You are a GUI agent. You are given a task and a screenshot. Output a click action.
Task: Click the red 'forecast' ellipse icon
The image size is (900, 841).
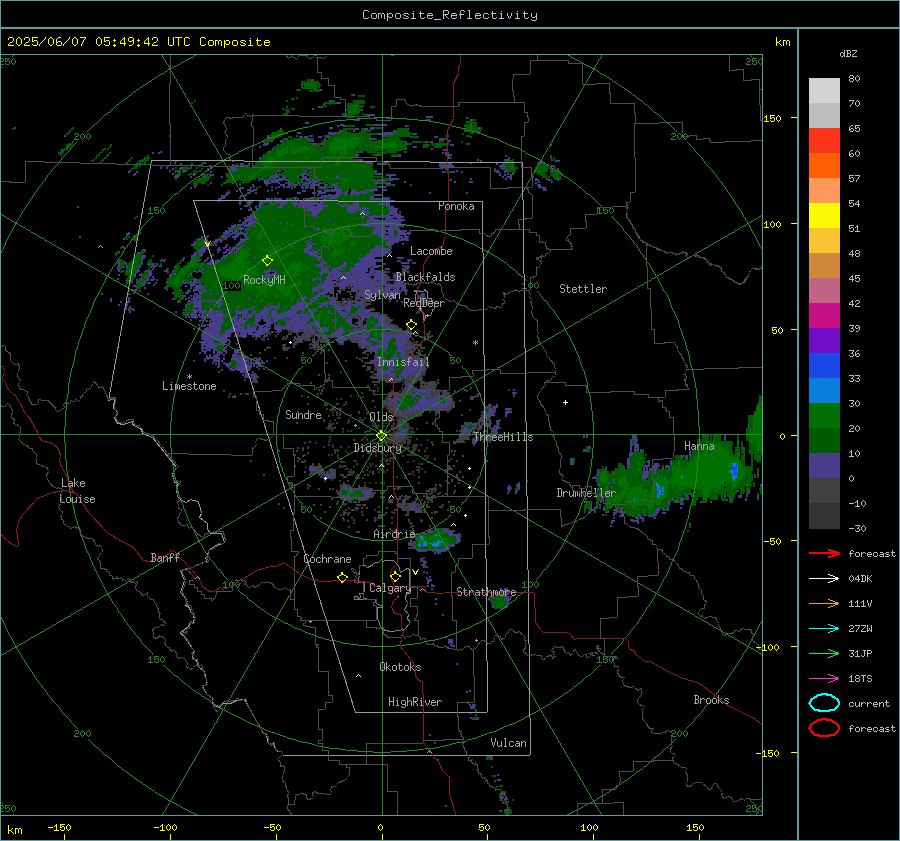tap(824, 728)
